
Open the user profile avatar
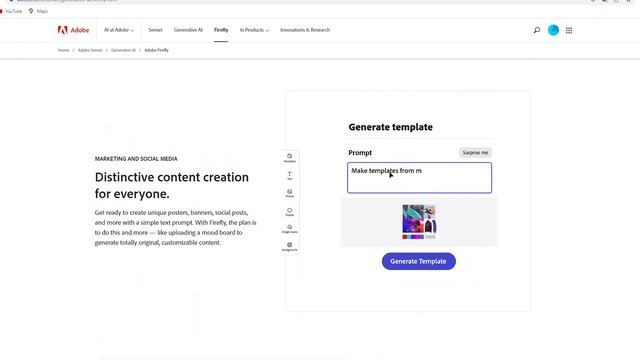[553, 30]
